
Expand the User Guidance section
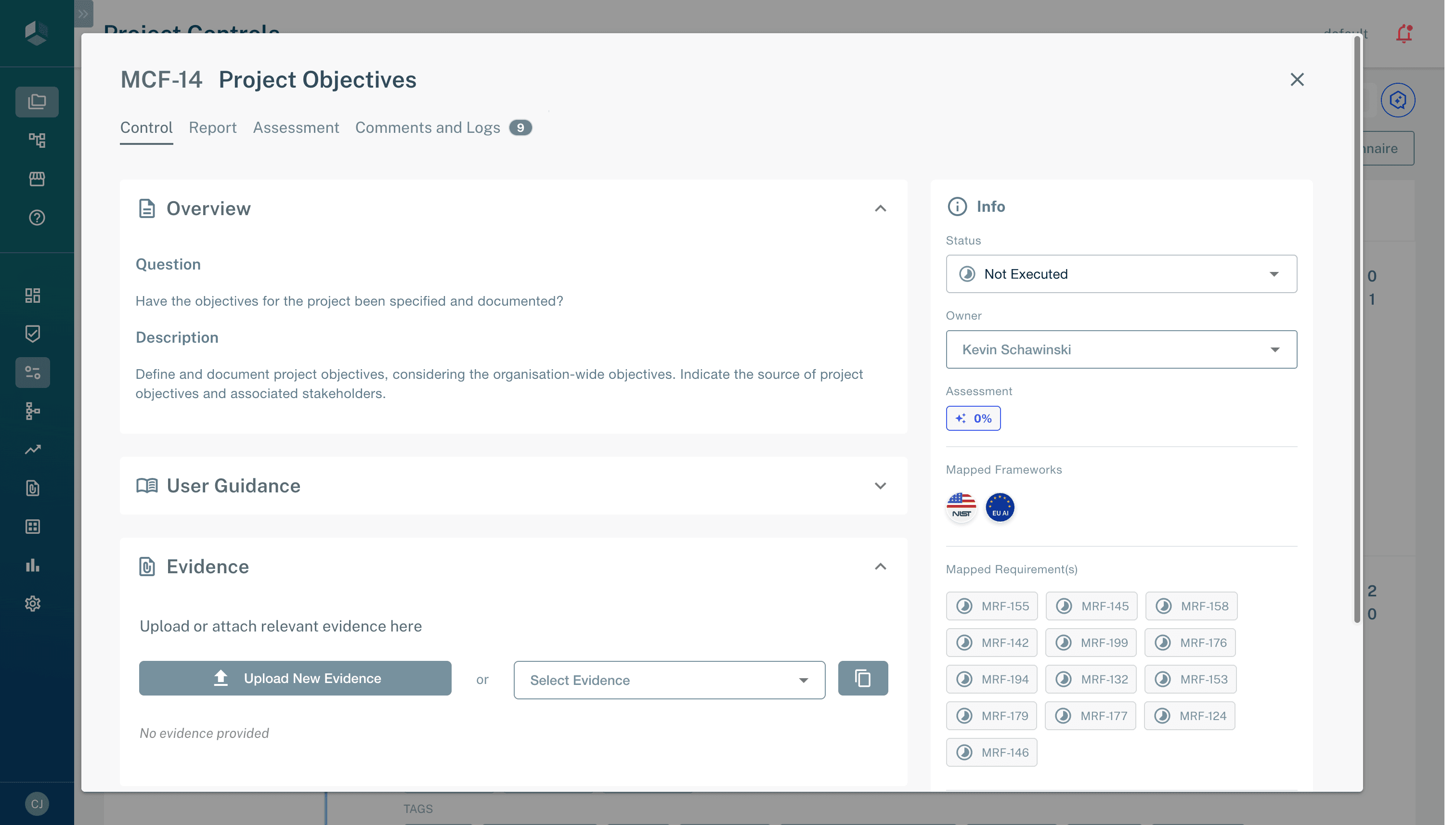coord(880,486)
